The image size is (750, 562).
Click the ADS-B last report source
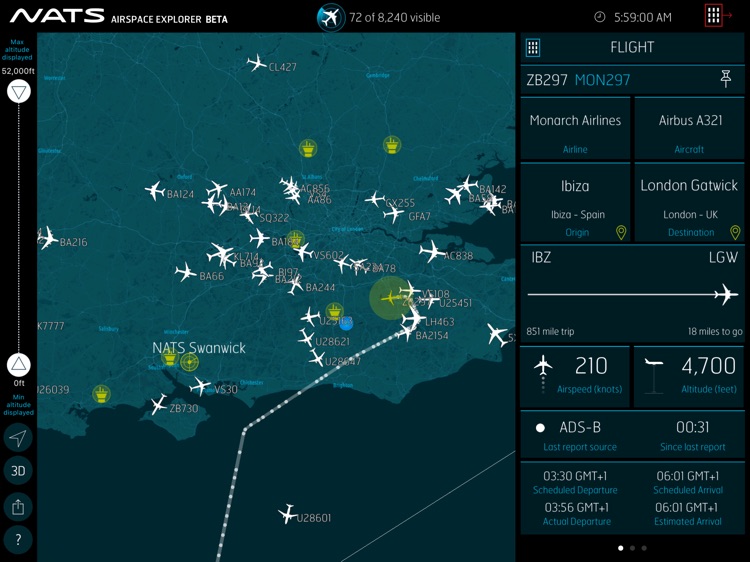pos(580,436)
